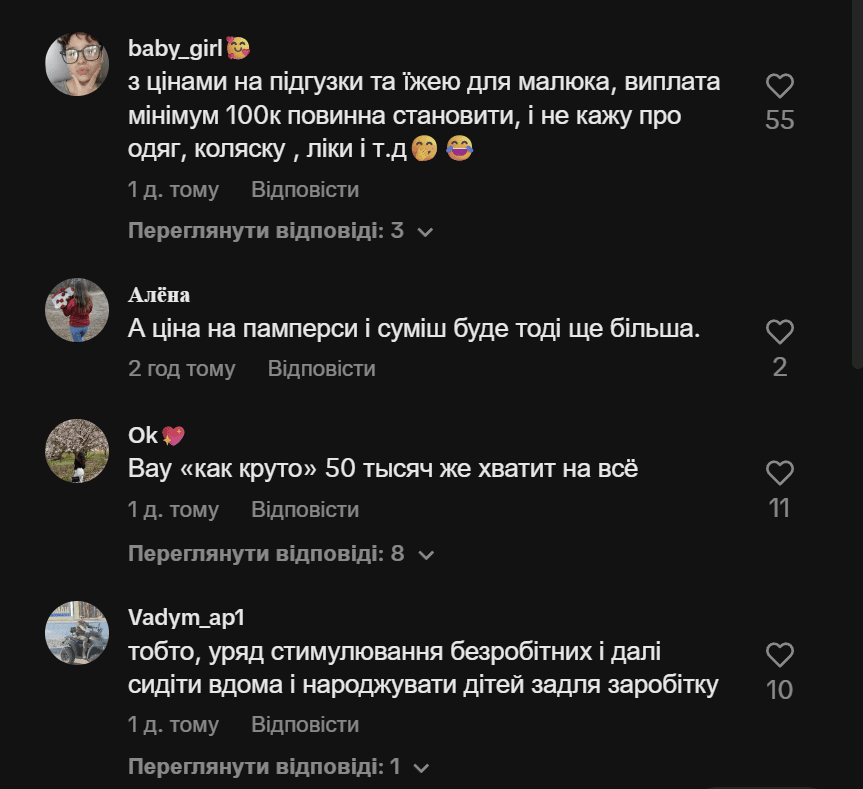Click the Vadym_ap1 username

pyautogui.click(x=186, y=617)
